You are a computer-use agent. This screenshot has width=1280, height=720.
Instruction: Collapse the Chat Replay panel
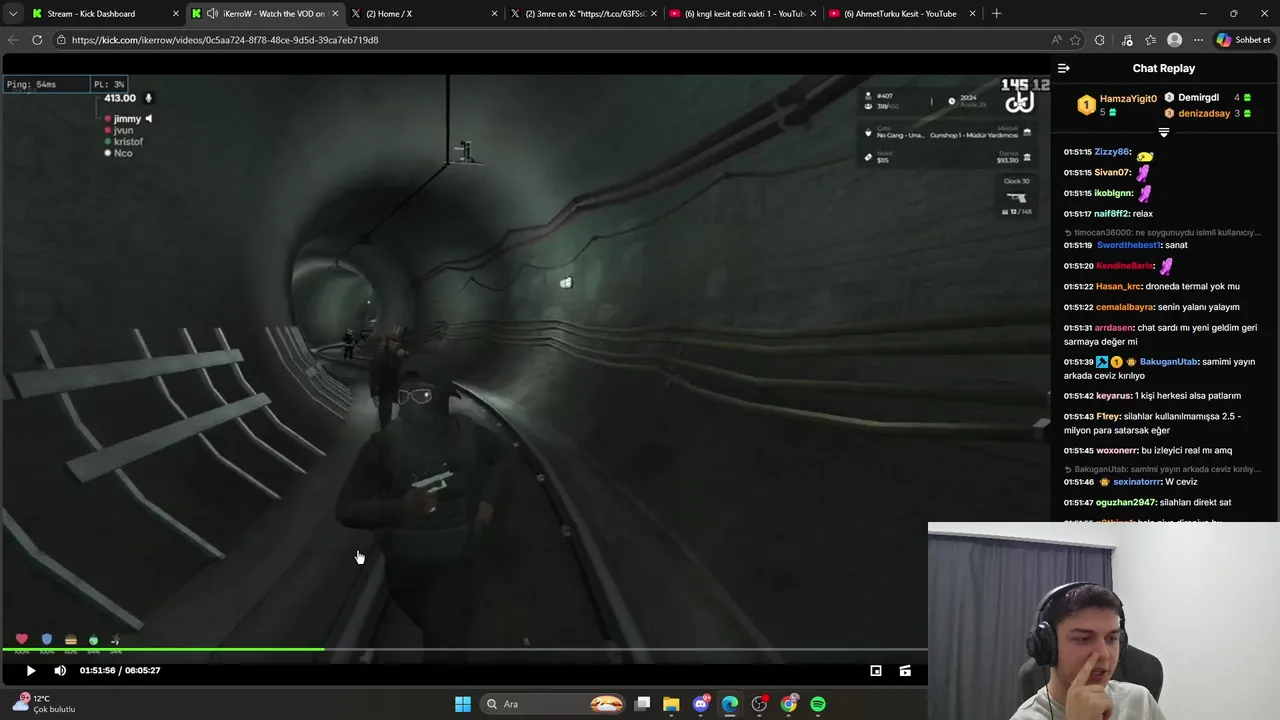(x=1063, y=68)
